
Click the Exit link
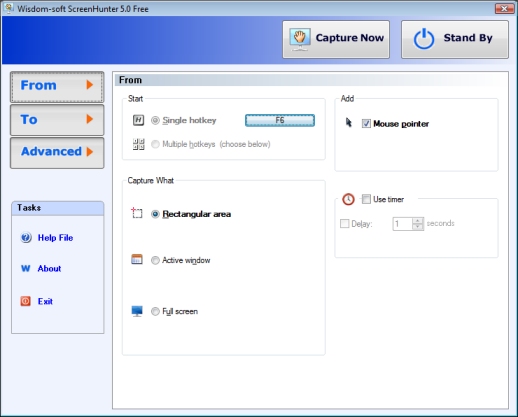45,301
